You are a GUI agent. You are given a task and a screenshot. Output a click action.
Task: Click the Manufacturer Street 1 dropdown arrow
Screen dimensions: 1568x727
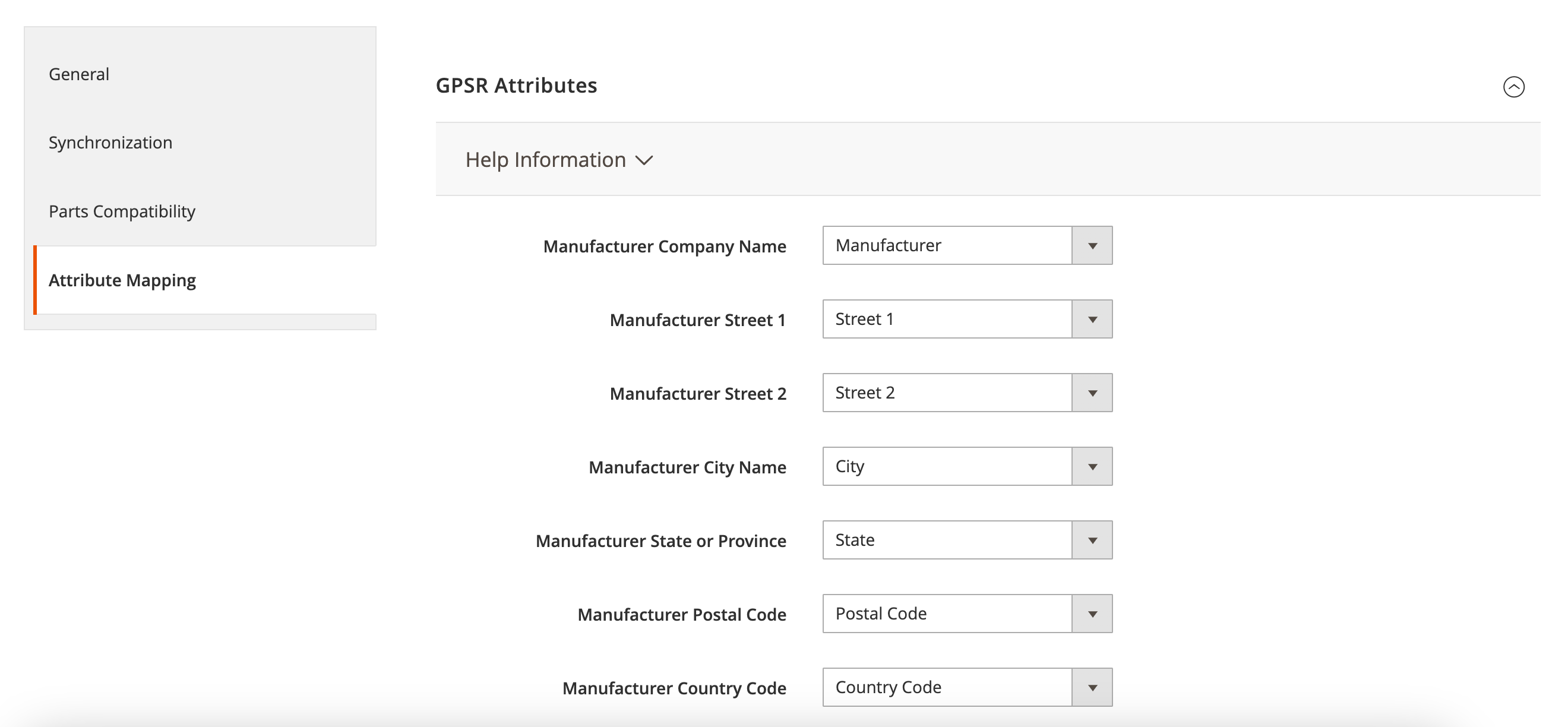(x=1092, y=318)
